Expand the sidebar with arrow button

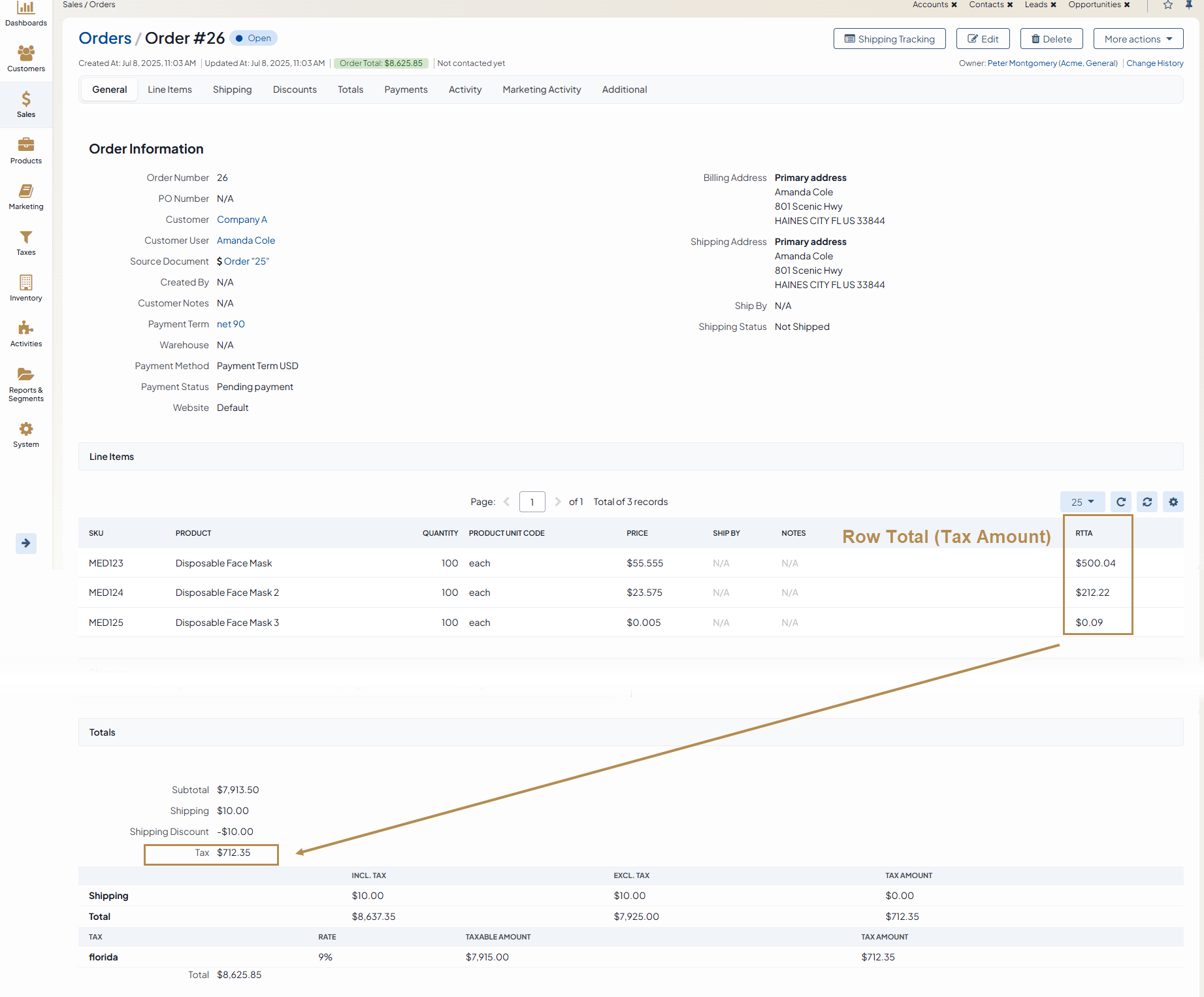click(x=26, y=543)
